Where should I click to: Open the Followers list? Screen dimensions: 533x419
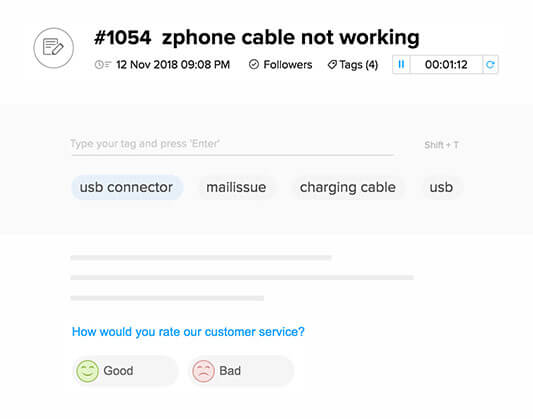tap(280, 64)
